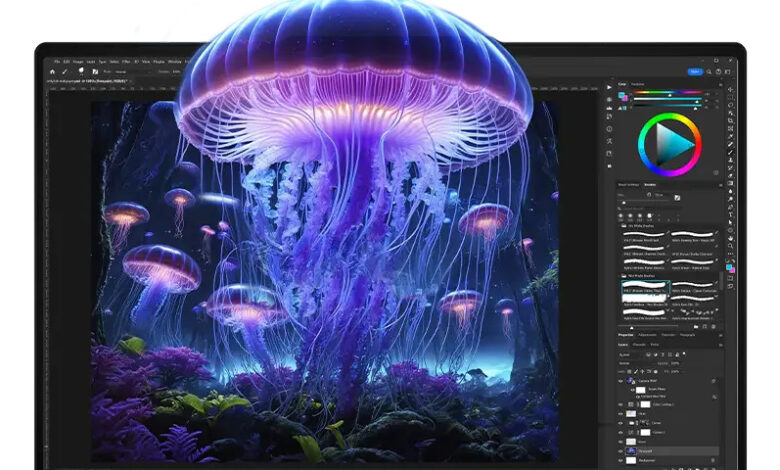Select the Brush tool in the toolbar
Image resolution: width=780 pixels, height=470 pixels.
pos(730,152)
